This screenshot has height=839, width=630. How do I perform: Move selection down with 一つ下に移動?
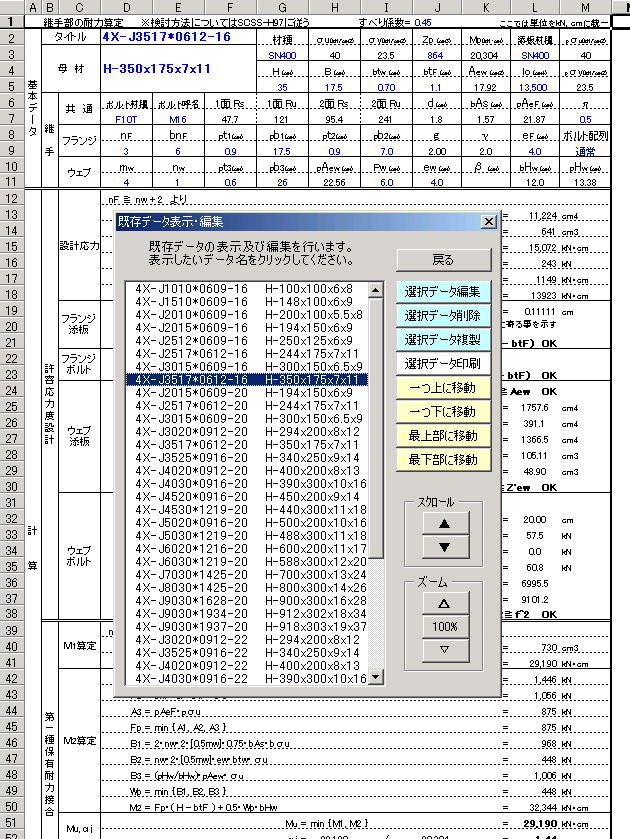click(443, 411)
